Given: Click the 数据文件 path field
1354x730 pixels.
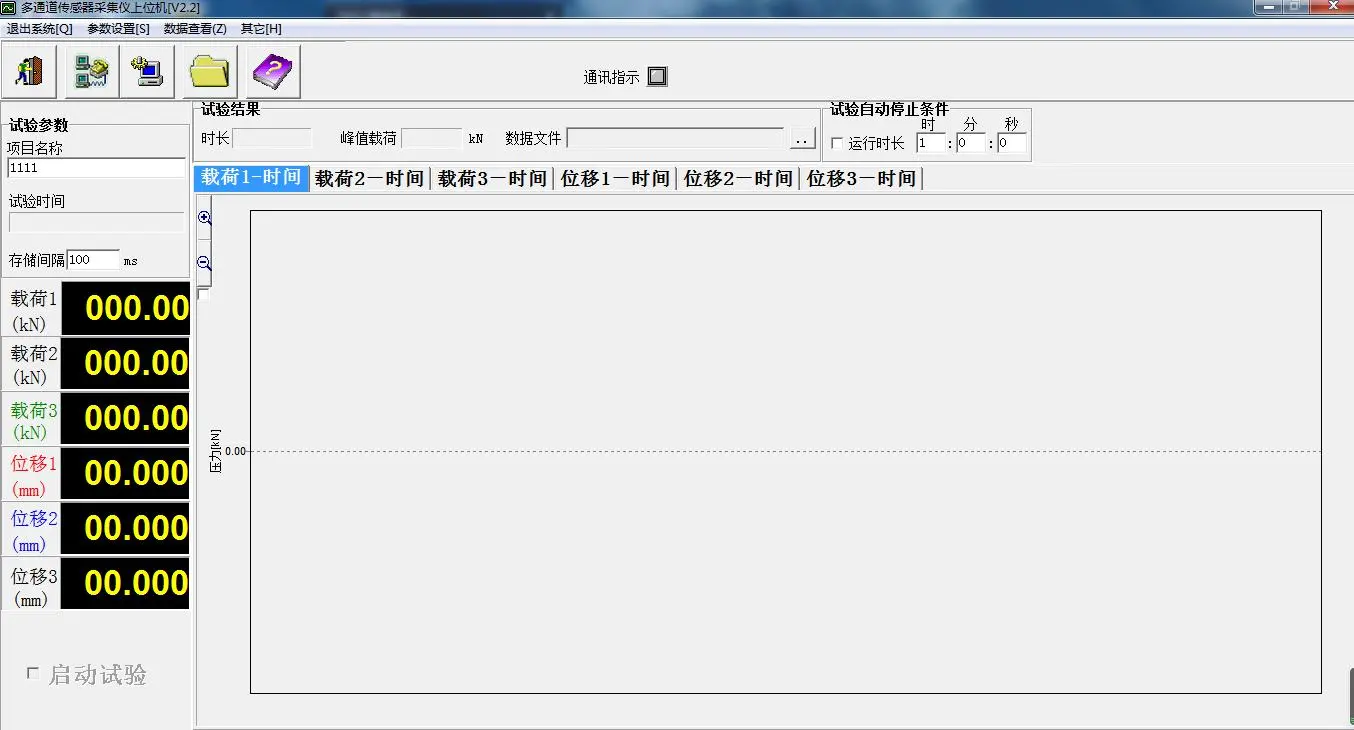Looking at the screenshot, I should tap(676, 139).
